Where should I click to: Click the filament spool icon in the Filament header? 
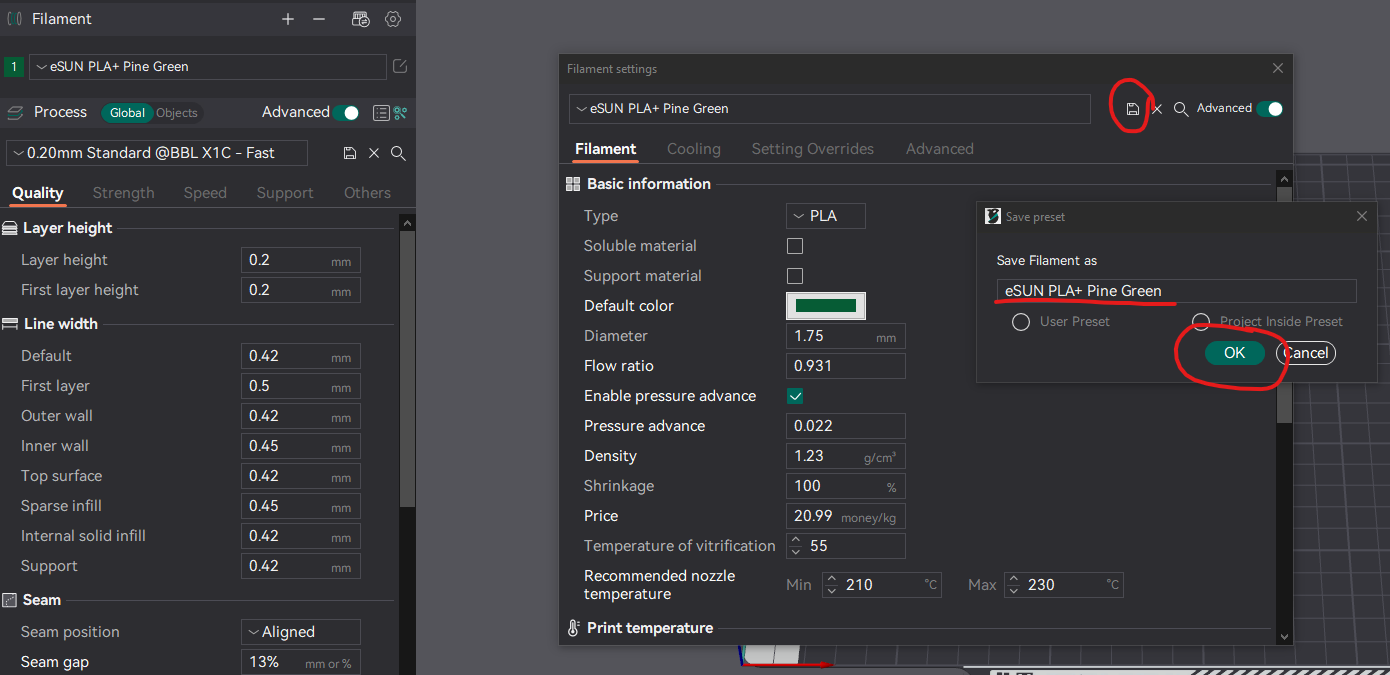[x=14, y=19]
